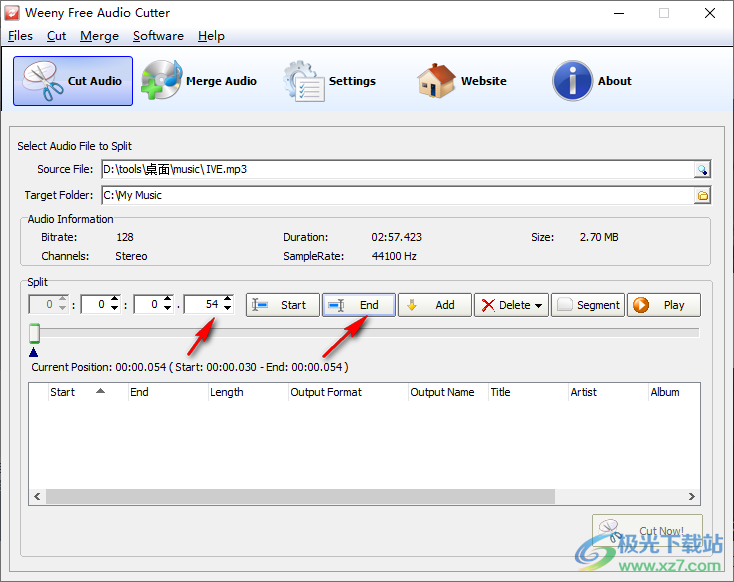Browse for source file with magnifier icon
This screenshot has width=734, height=582.
(x=702, y=170)
